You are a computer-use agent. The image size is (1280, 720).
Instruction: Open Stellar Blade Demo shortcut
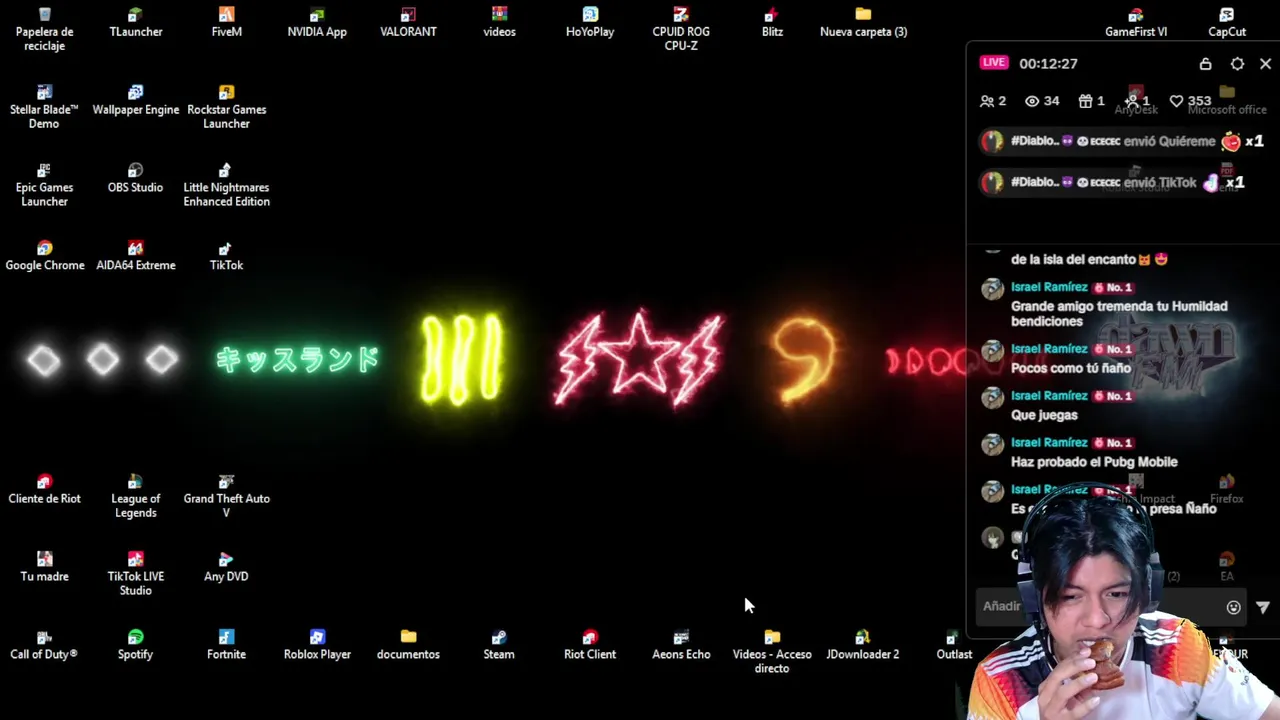click(44, 107)
